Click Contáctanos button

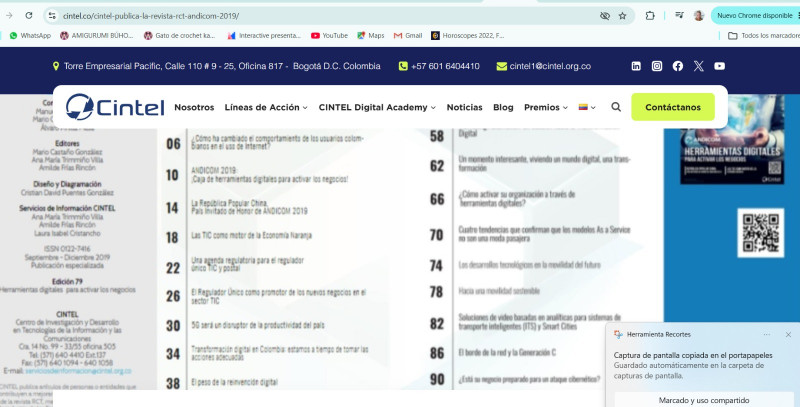click(672, 107)
